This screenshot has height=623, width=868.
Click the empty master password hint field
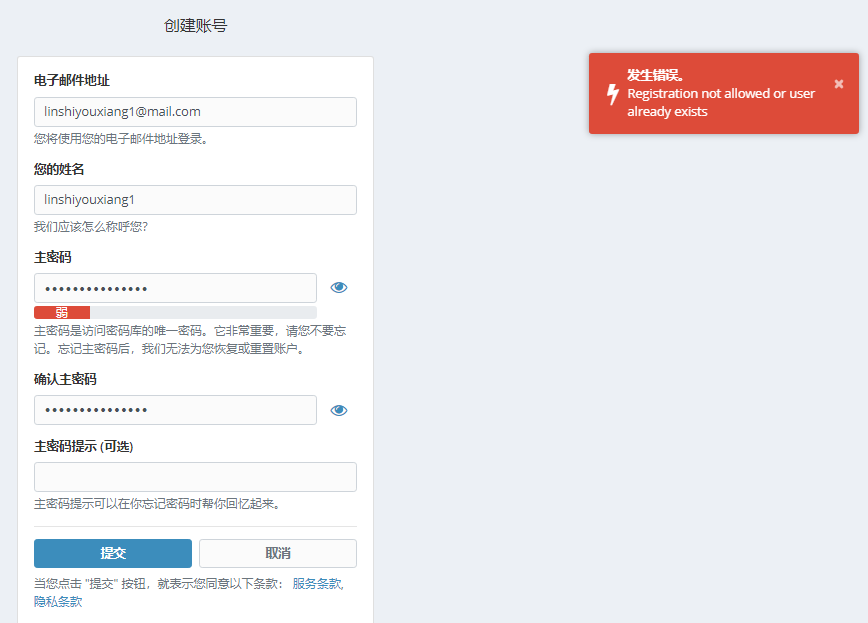tap(195, 477)
